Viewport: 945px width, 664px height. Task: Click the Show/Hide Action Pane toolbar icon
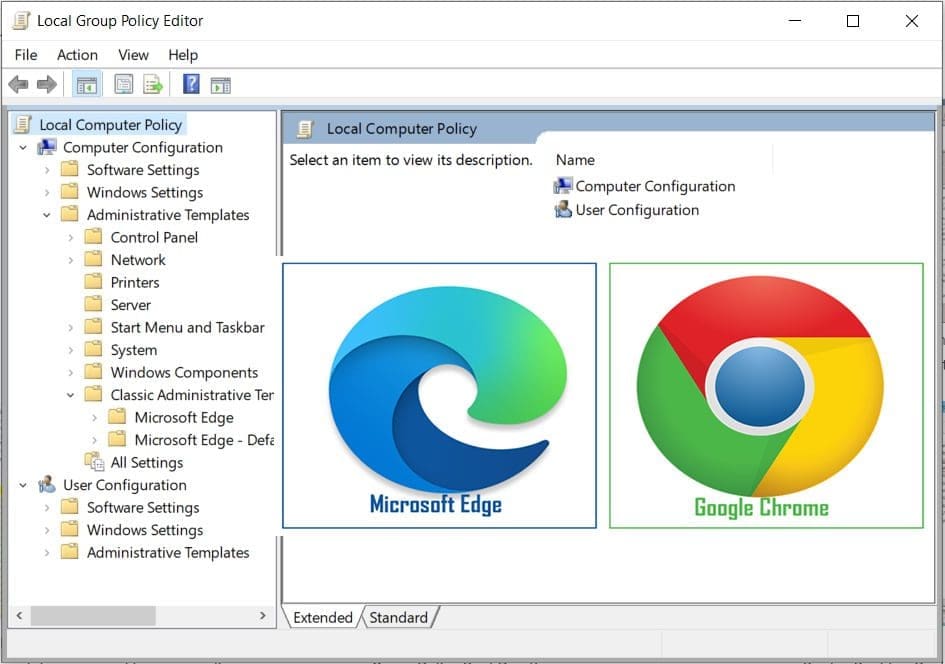pos(220,84)
